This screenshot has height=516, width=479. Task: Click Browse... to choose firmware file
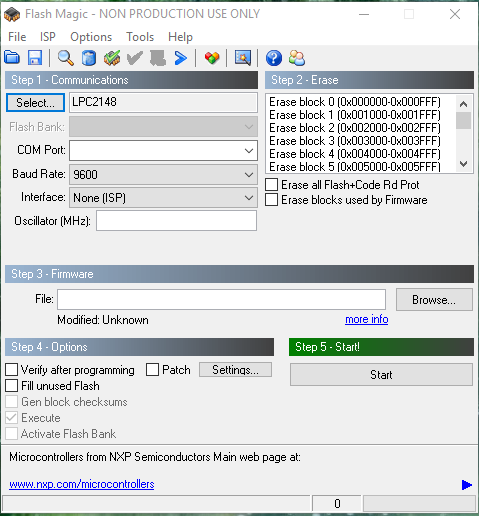434,300
